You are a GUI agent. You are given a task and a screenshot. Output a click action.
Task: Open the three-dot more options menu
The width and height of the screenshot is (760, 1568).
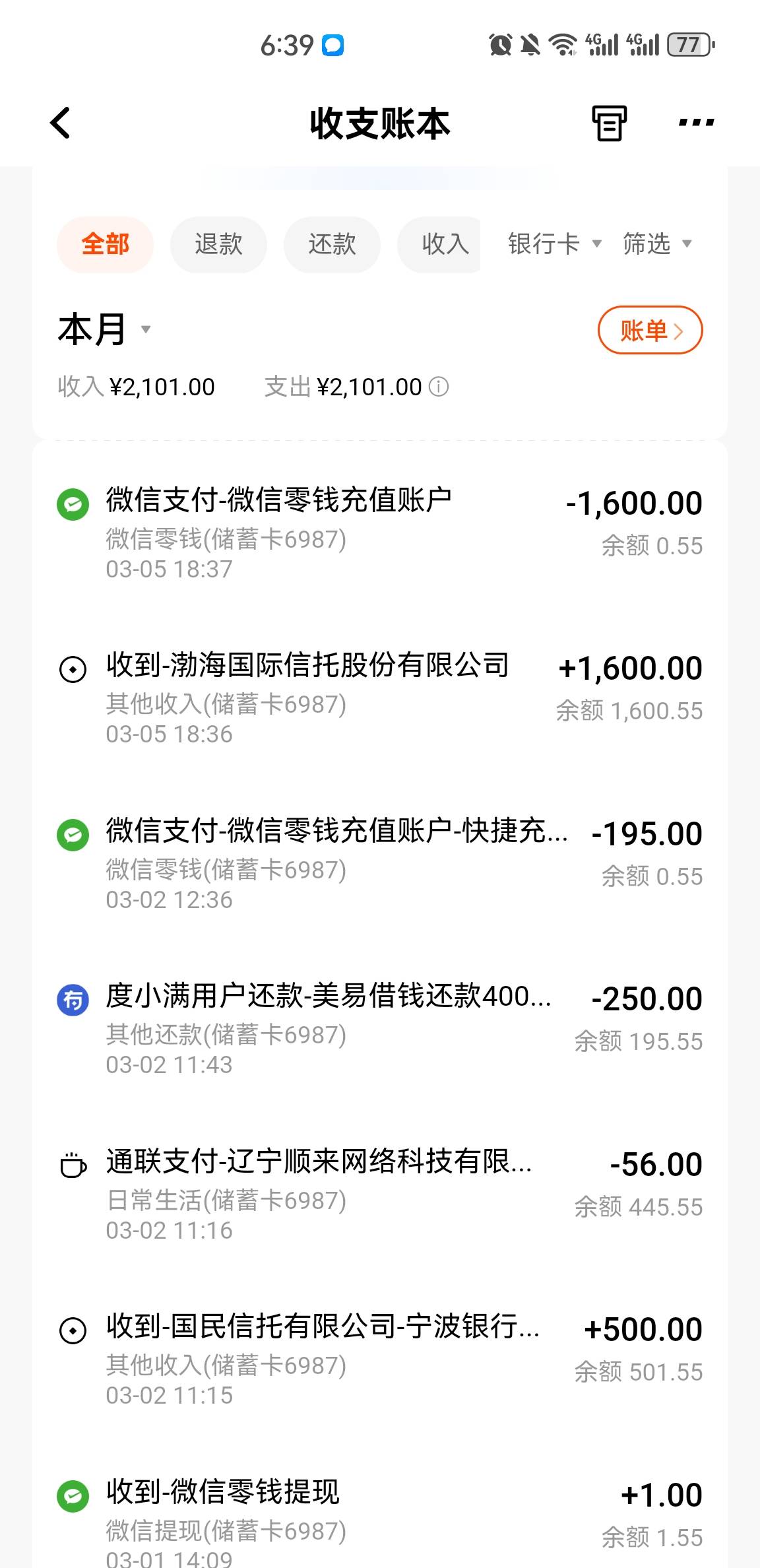pyautogui.click(x=696, y=123)
